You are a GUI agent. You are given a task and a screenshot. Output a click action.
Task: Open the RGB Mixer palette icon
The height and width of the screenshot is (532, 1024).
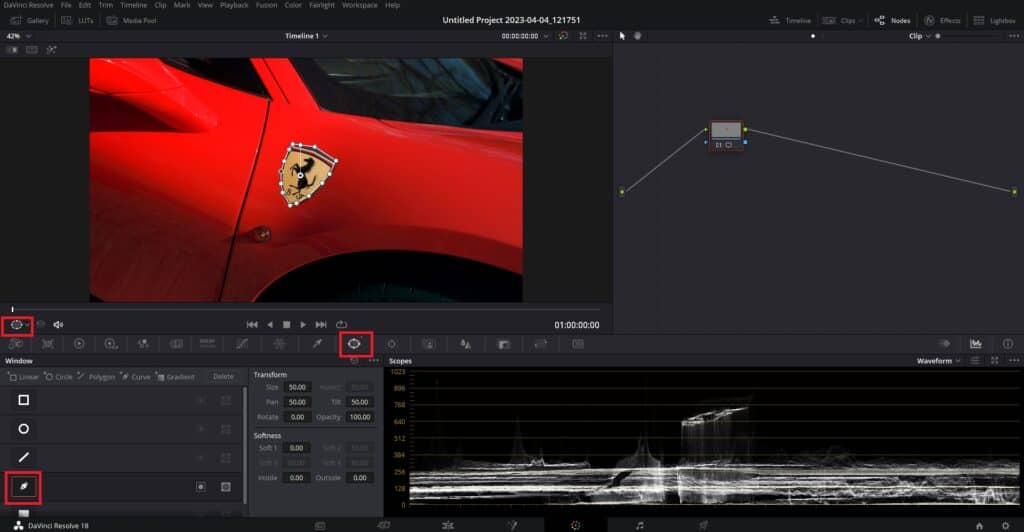[x=143, y=343]
